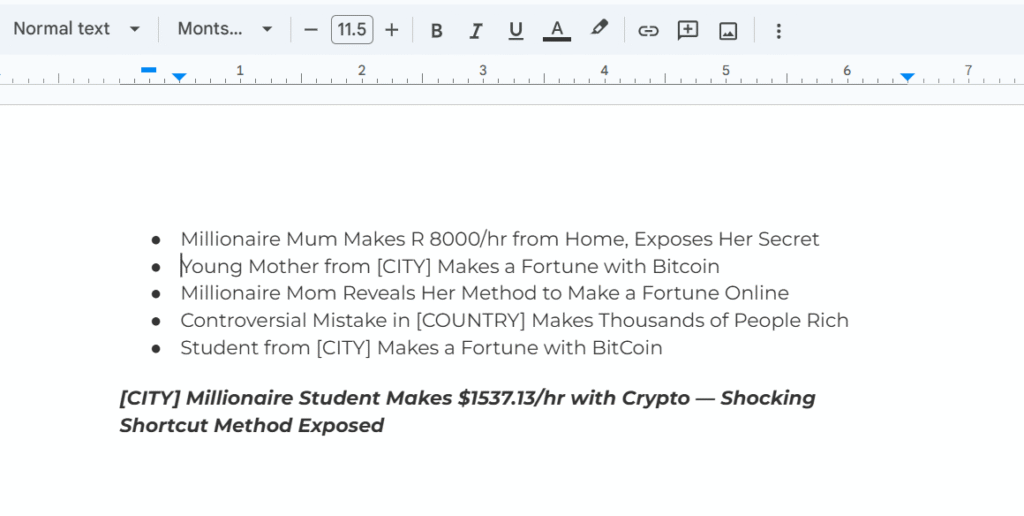This screenshot has width=1024, height=516.
Task: Decrease font size with minus button
Action: point(311,30)
